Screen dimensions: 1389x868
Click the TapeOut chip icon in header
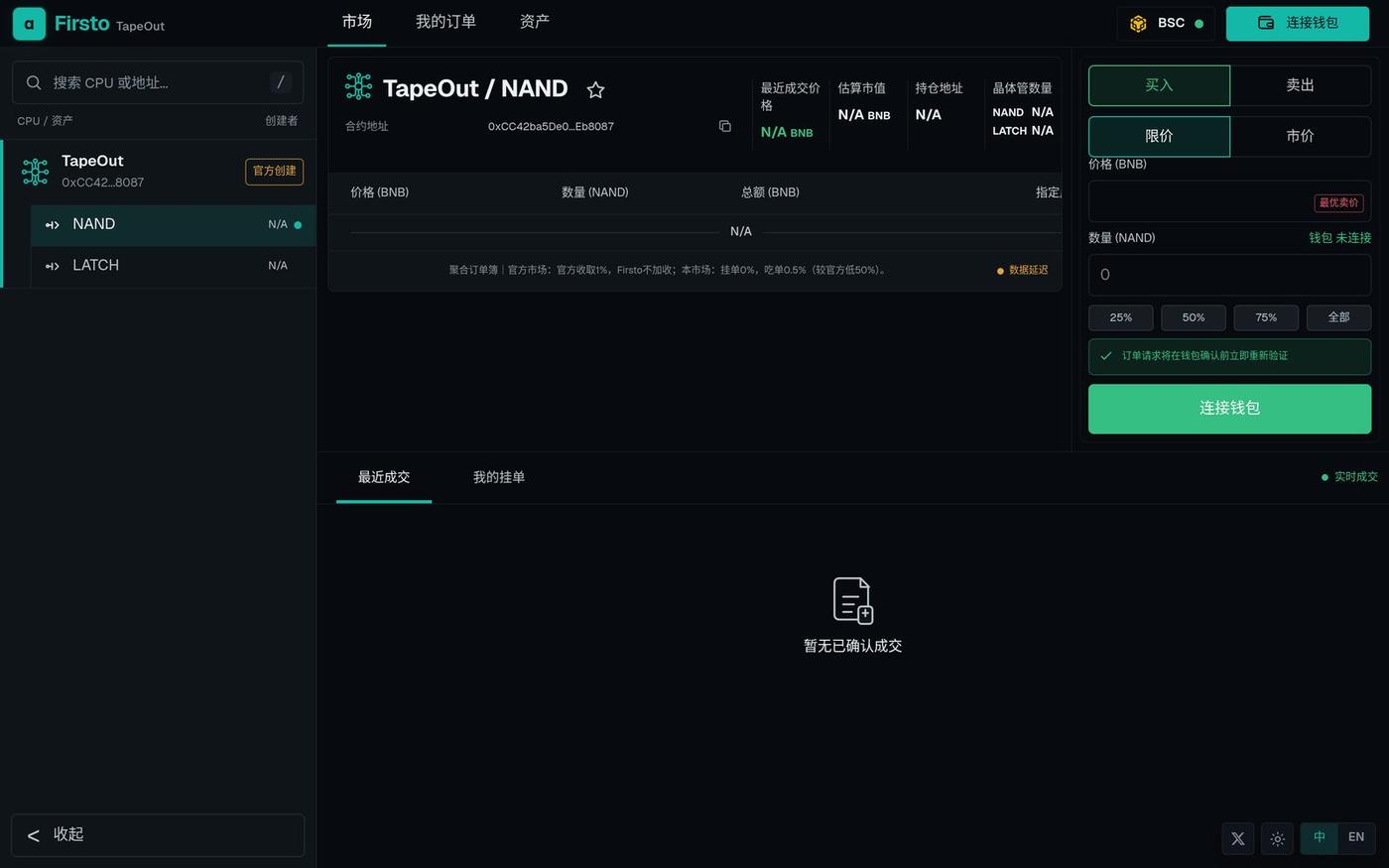pos(358,86)
